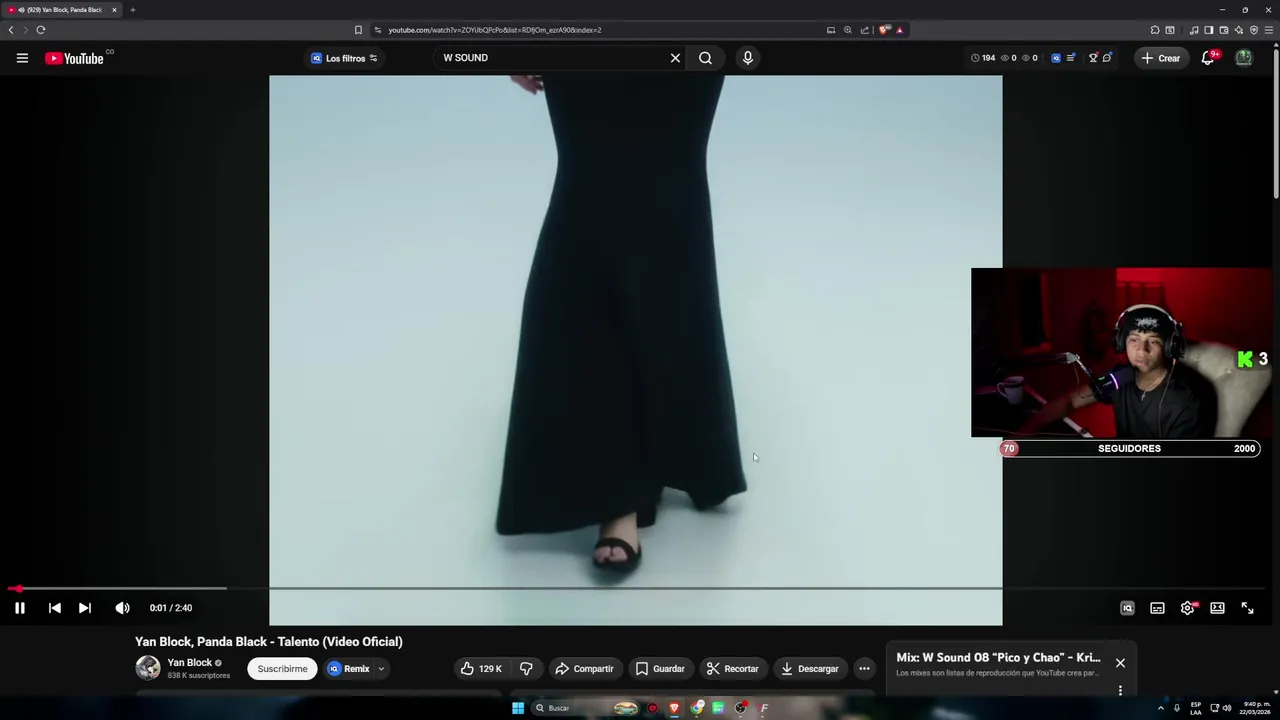
Task: Open the zoom magnifier in address bar
Action: click(848, 30)
